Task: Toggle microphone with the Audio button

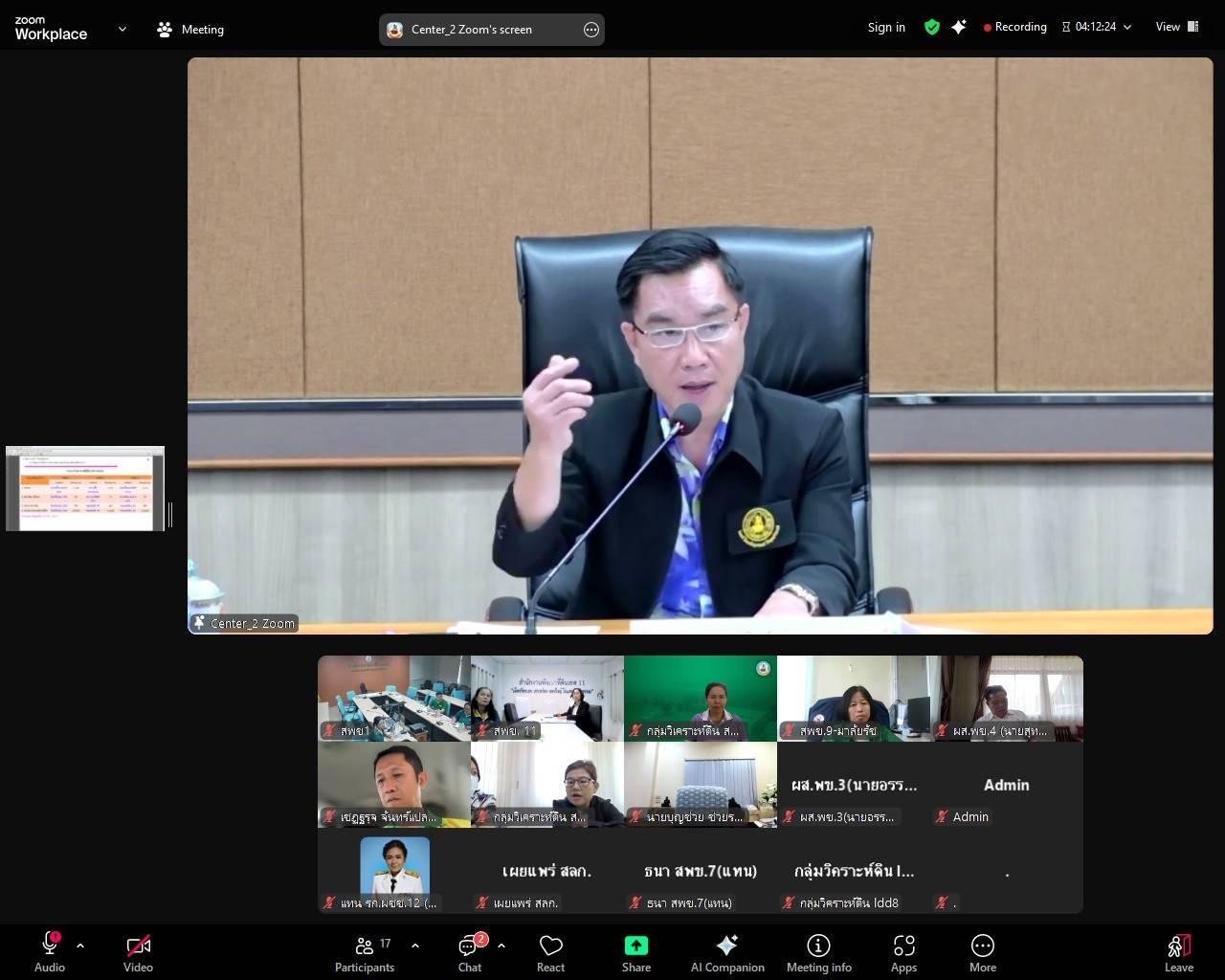Action: click(50, 952)
